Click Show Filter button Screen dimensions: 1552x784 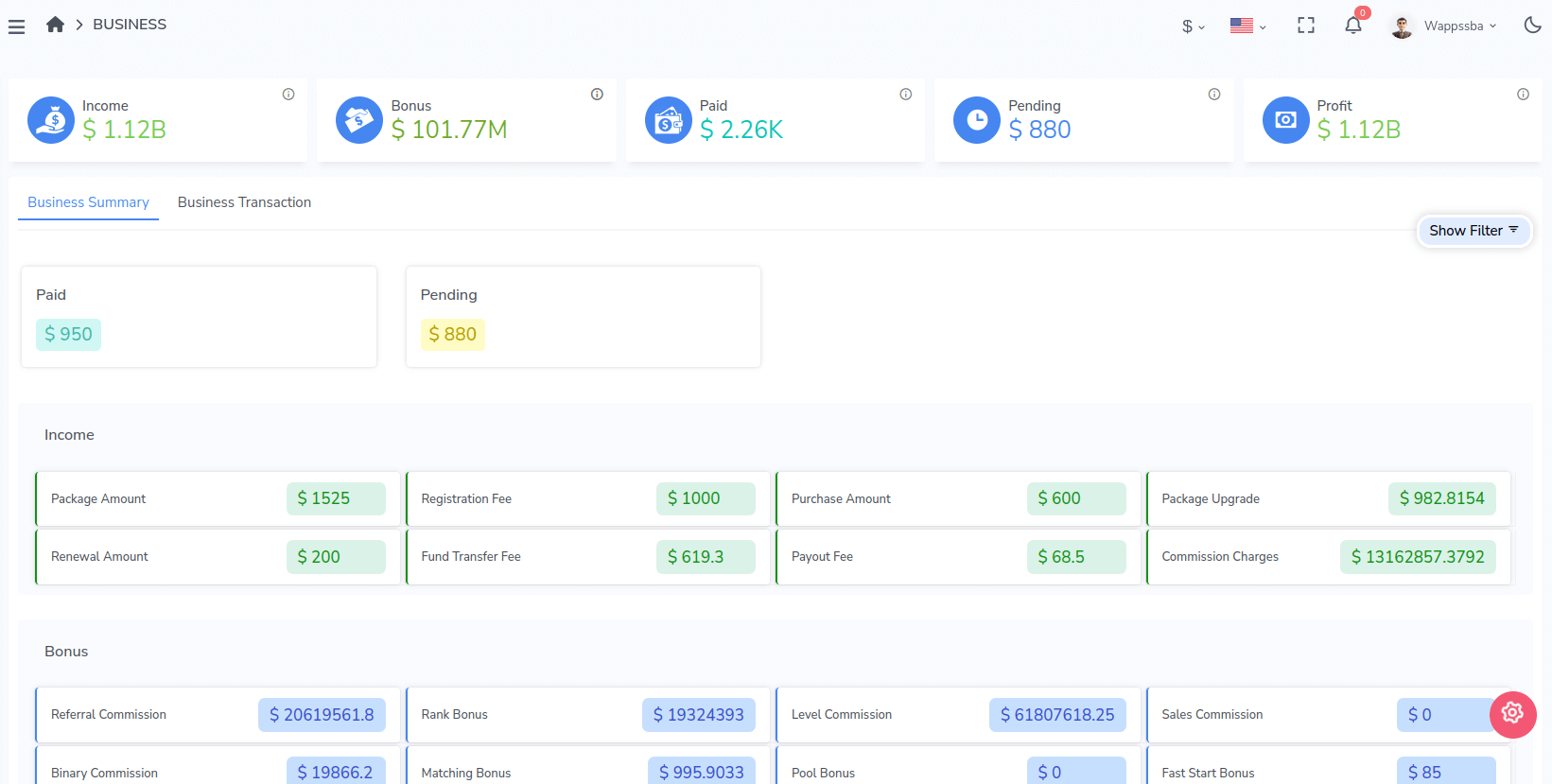point(1474,231)
